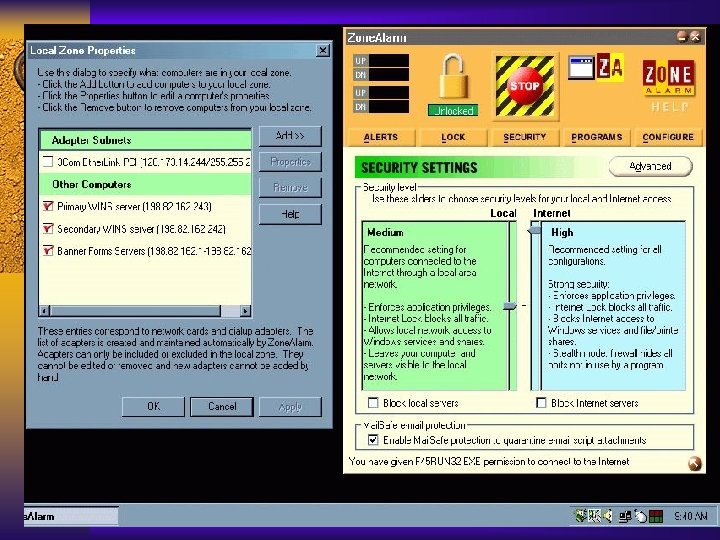
Task: Uncheck the Secondary WINS server entry
Action: coord(48,228)
